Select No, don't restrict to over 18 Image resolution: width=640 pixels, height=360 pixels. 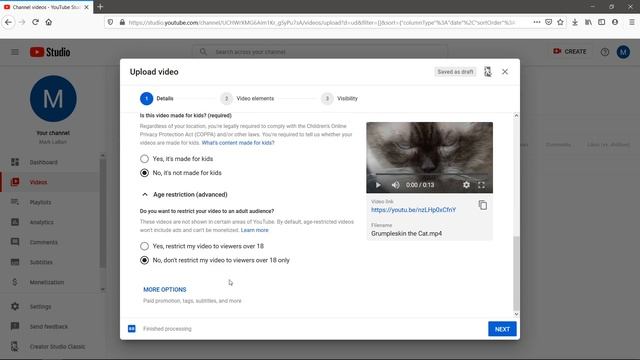click(144, 260)
